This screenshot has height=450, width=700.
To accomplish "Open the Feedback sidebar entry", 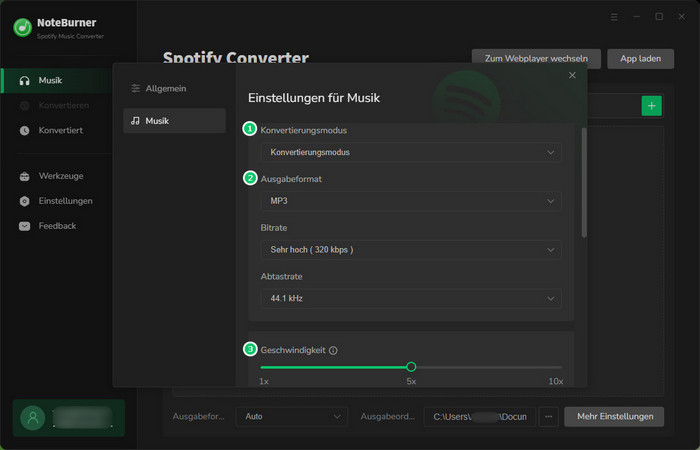I will coord(57,226).
